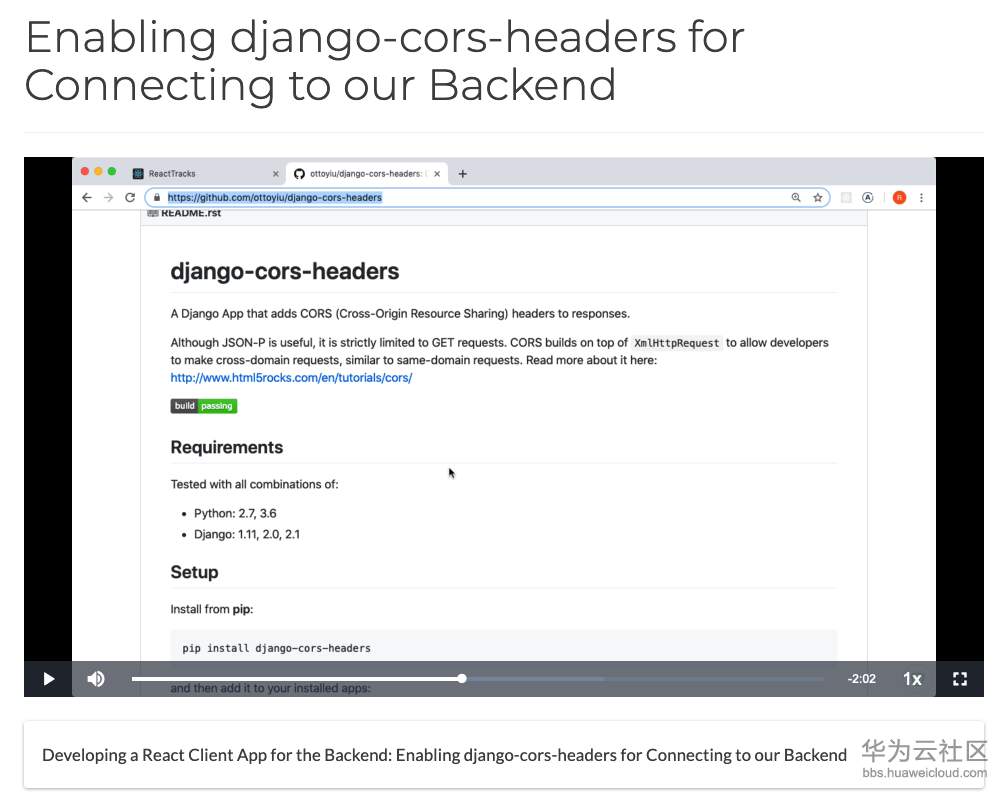Enter fullscreen mode
Viewport: 1008px width, 798px height.
click(x=960, y=679)
